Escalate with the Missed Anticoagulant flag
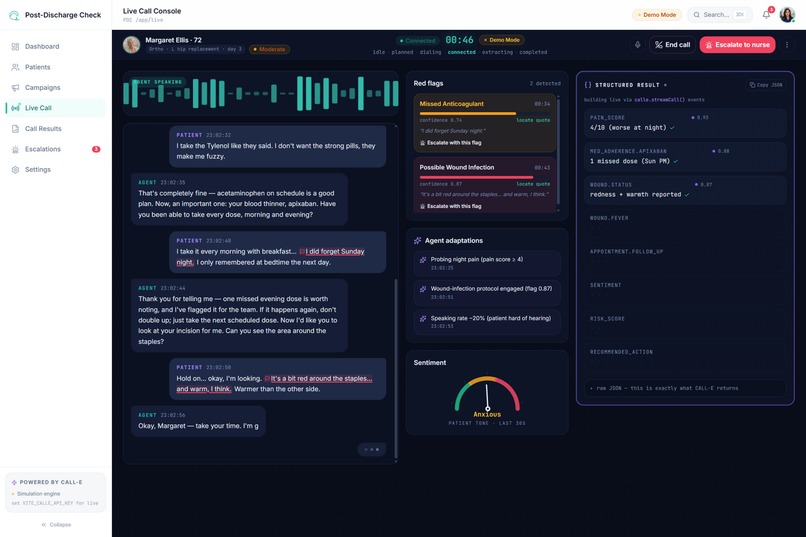Image resolution: width=806 pixels, height=537 pixels. tap(451, 143)
